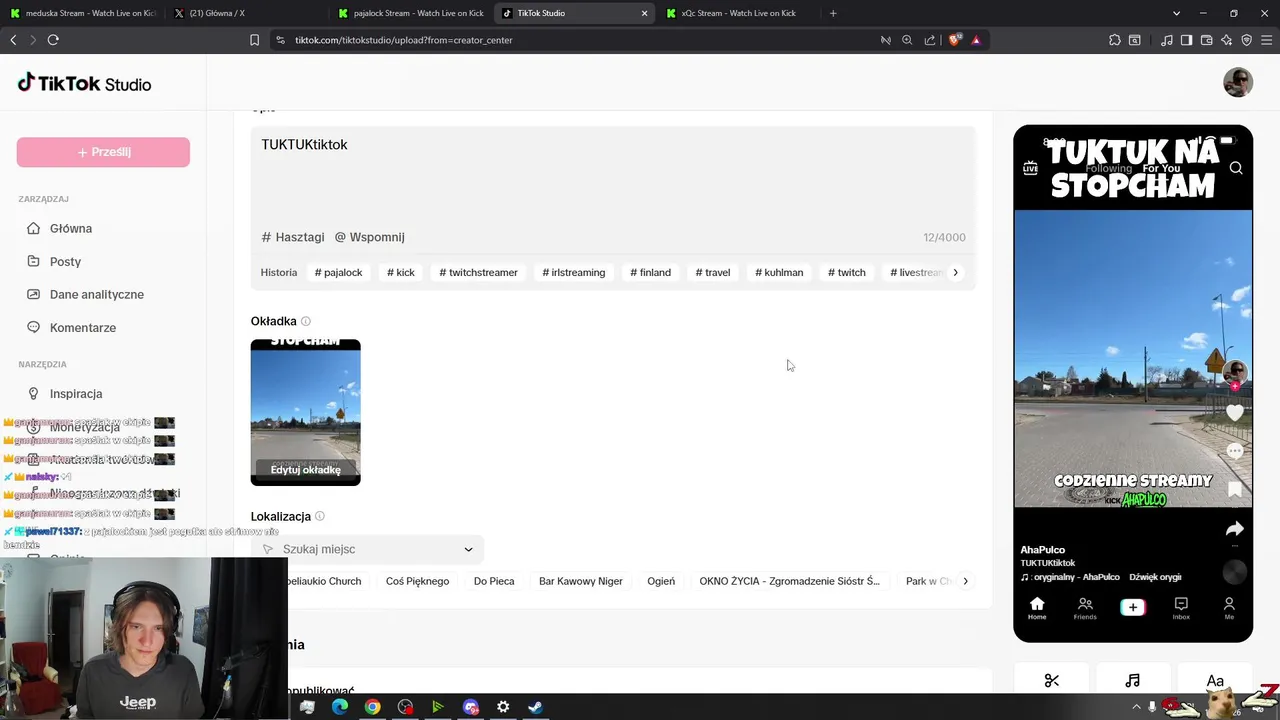
Task: Go back with browser back arrow
Action: click(x=13, y=40)
